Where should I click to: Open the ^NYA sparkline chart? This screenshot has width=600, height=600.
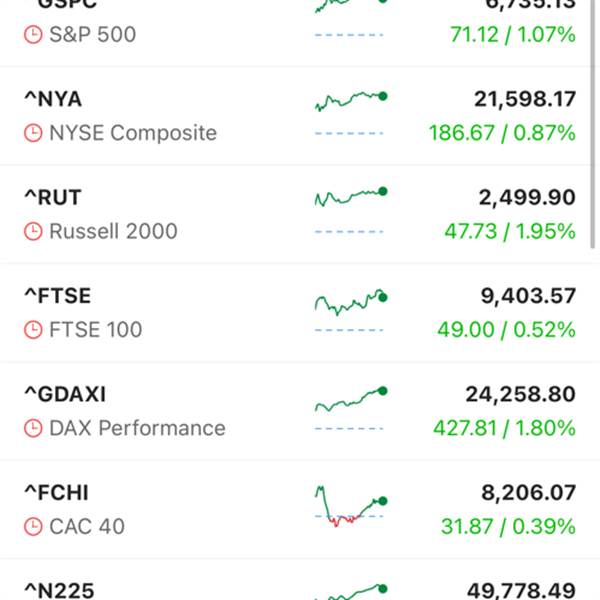point(350,101)
